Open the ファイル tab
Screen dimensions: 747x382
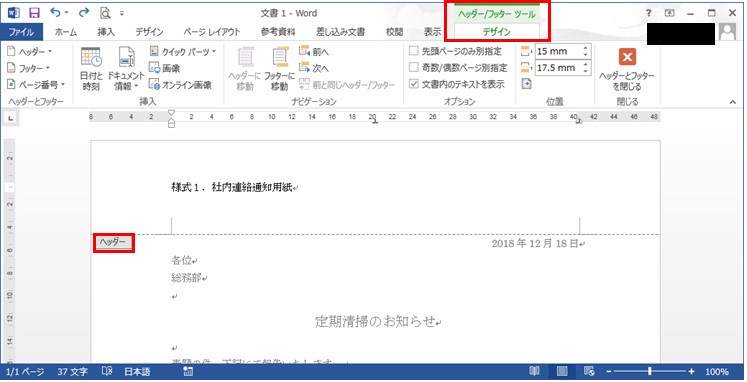[x=21, y=32]
